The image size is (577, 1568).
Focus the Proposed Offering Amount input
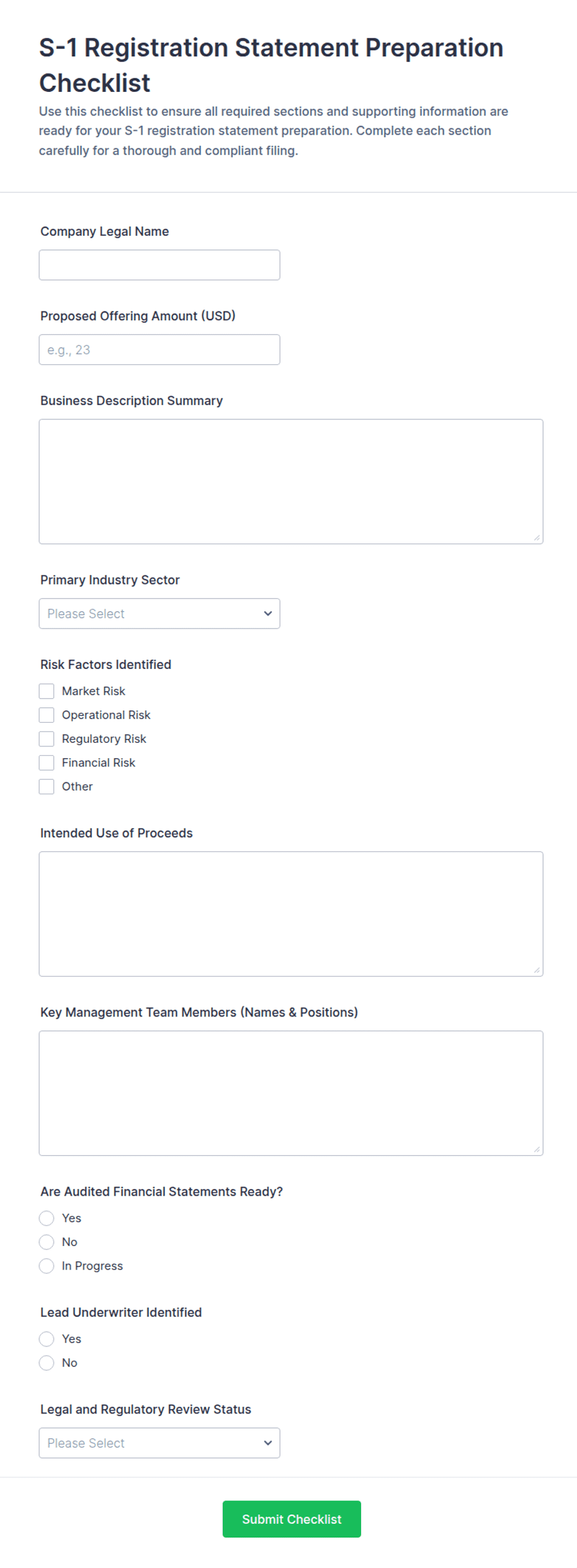pyautogui.click(x=159, y=349)
